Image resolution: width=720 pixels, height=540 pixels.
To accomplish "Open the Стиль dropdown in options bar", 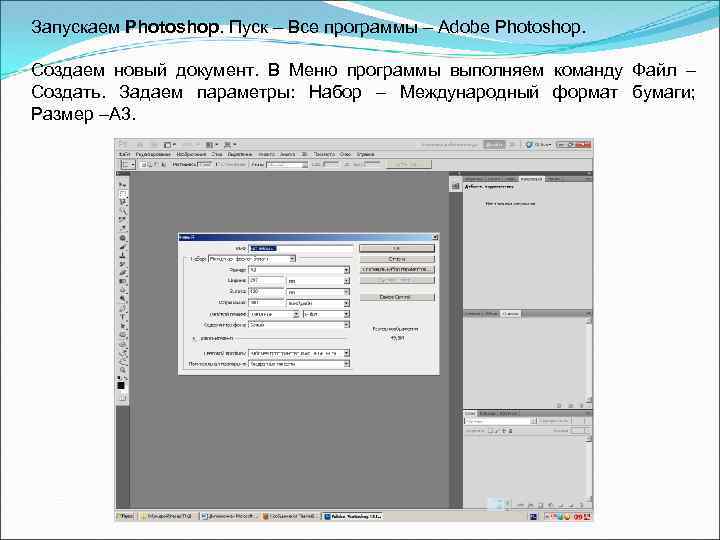I will (287, 164).
